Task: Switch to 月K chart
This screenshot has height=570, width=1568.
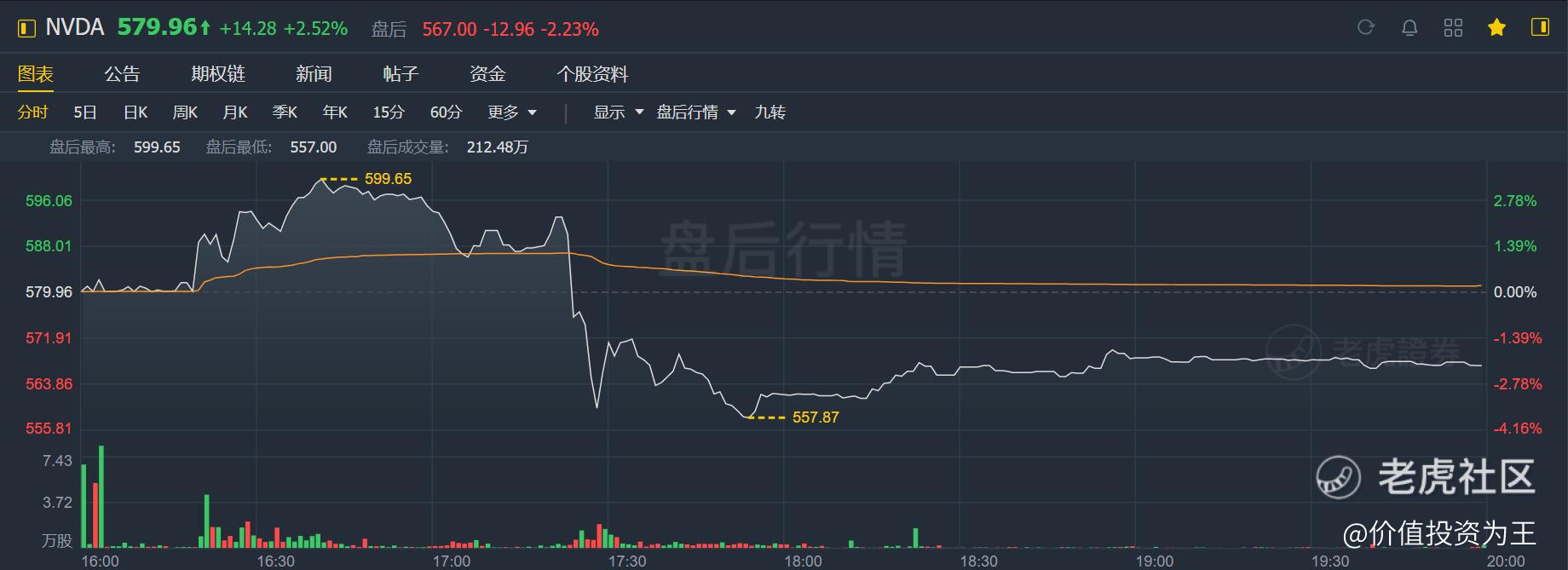Action: pos(235,112)
